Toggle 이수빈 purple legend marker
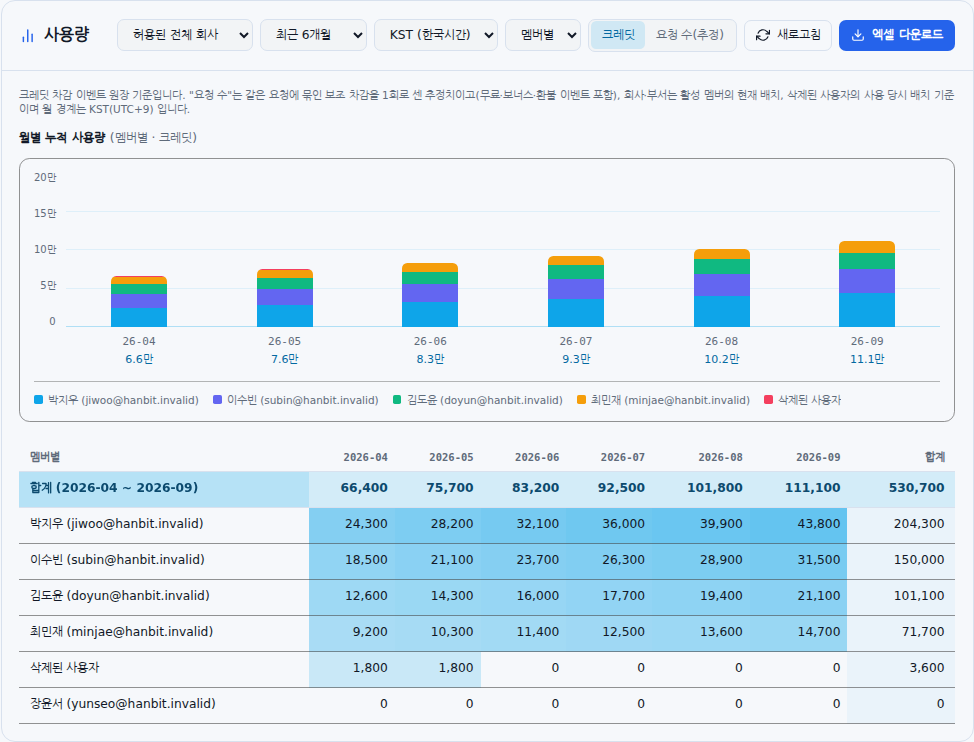 (217, 400)
